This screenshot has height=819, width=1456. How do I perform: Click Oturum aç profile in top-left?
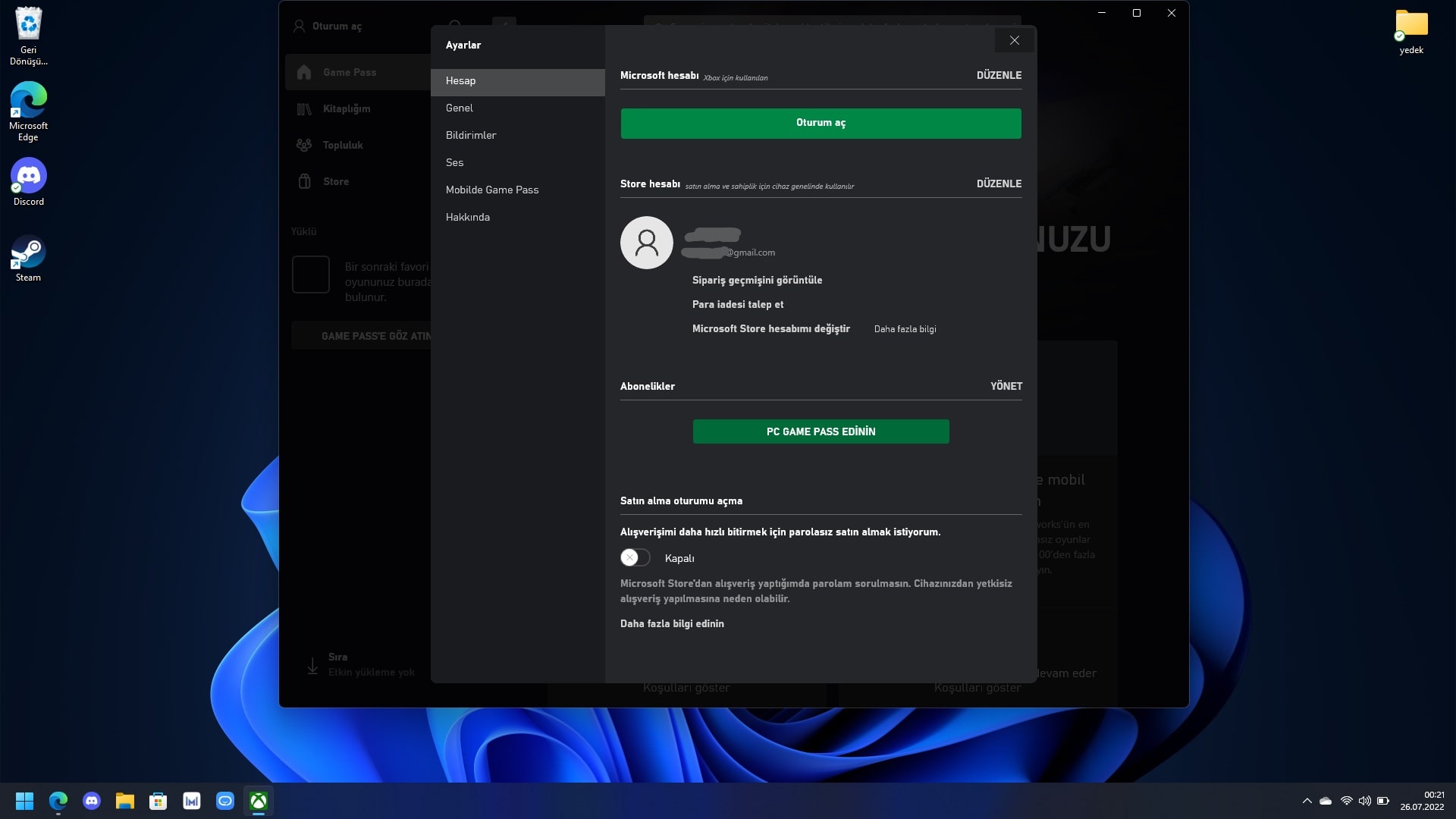tap(328, 26)
